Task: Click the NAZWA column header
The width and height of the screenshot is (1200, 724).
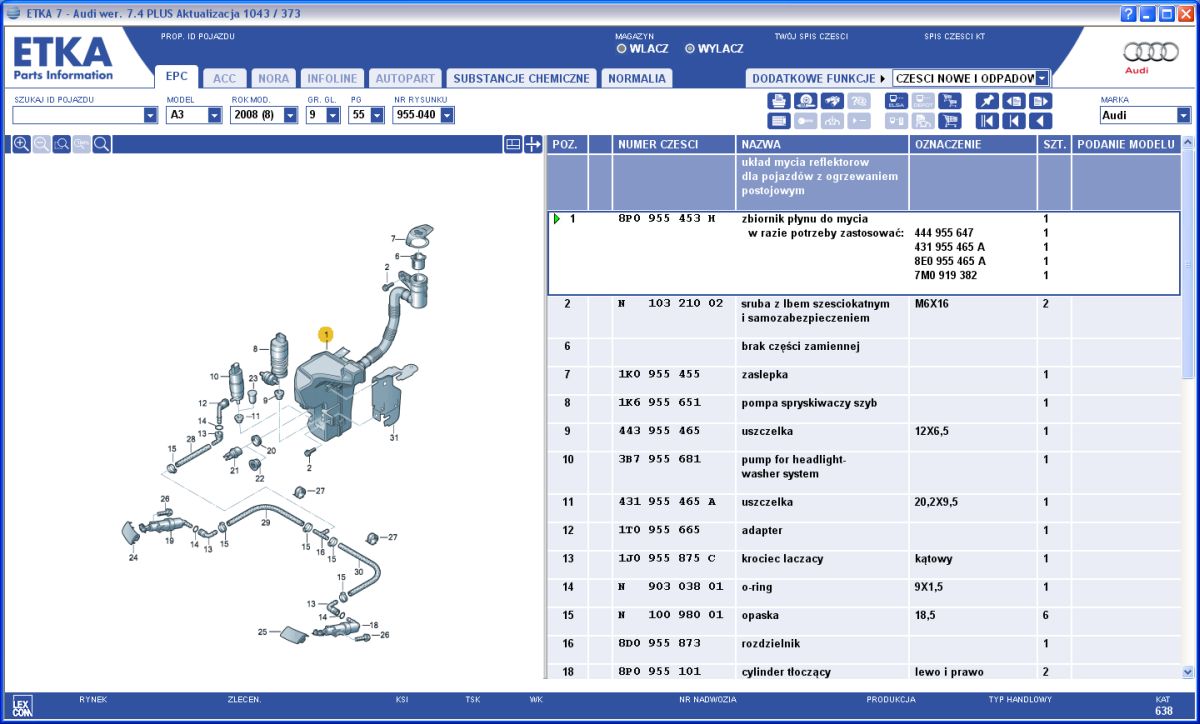Action: pos(821,144)
